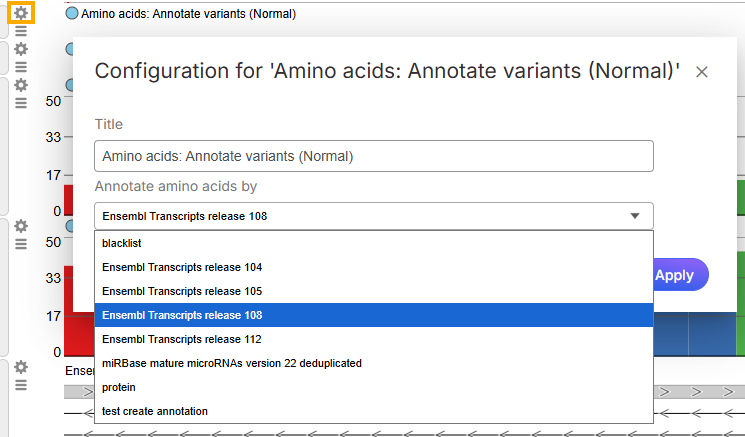Image resolution: width=745 pixels, height=437 pixels.
Task: Click the orange-highlighted settings gear icon
Action: click(20, 14)
